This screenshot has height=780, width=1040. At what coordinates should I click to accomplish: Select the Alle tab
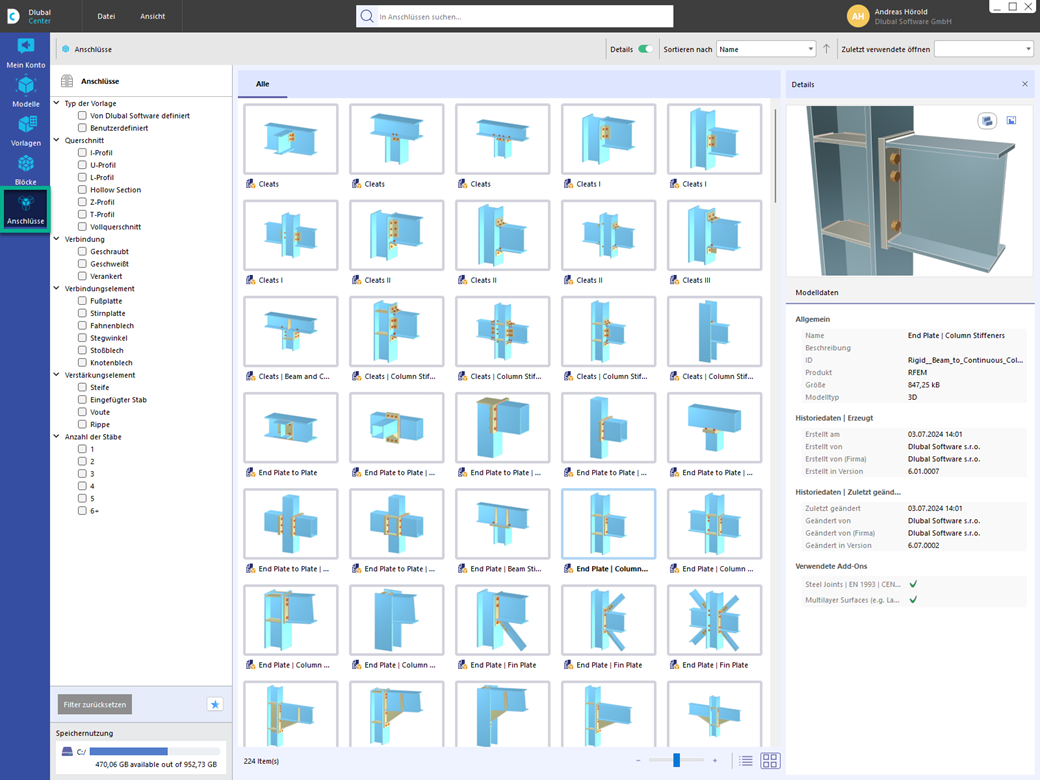click(263, 84)
